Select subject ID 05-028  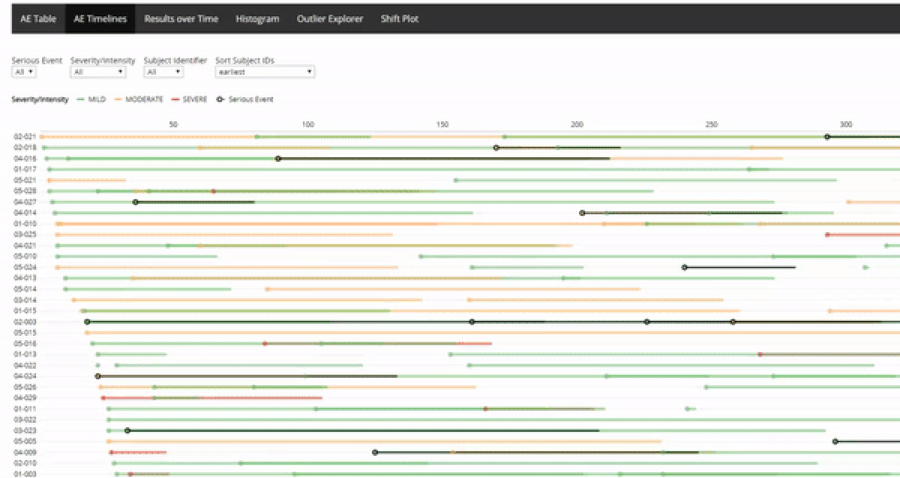[25, 191]
